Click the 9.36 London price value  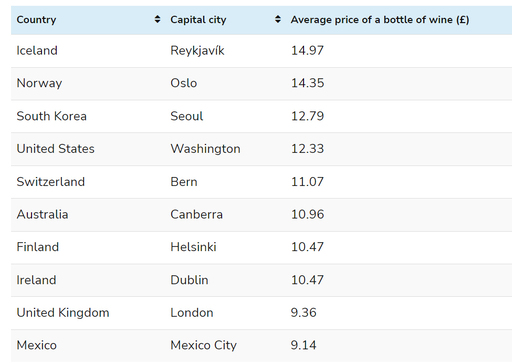[x=303, y=313]
